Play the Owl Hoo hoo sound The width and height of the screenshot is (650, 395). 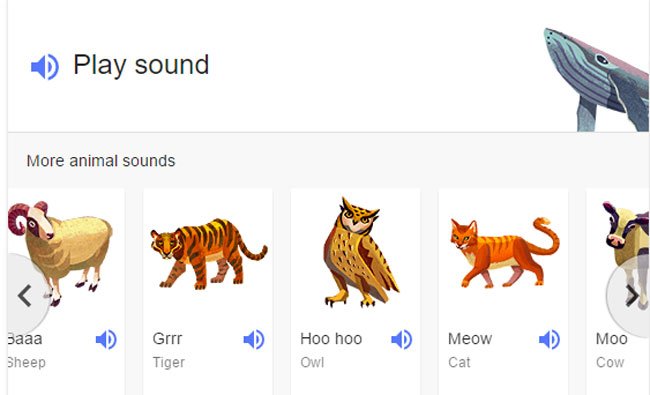pos(402,339)
